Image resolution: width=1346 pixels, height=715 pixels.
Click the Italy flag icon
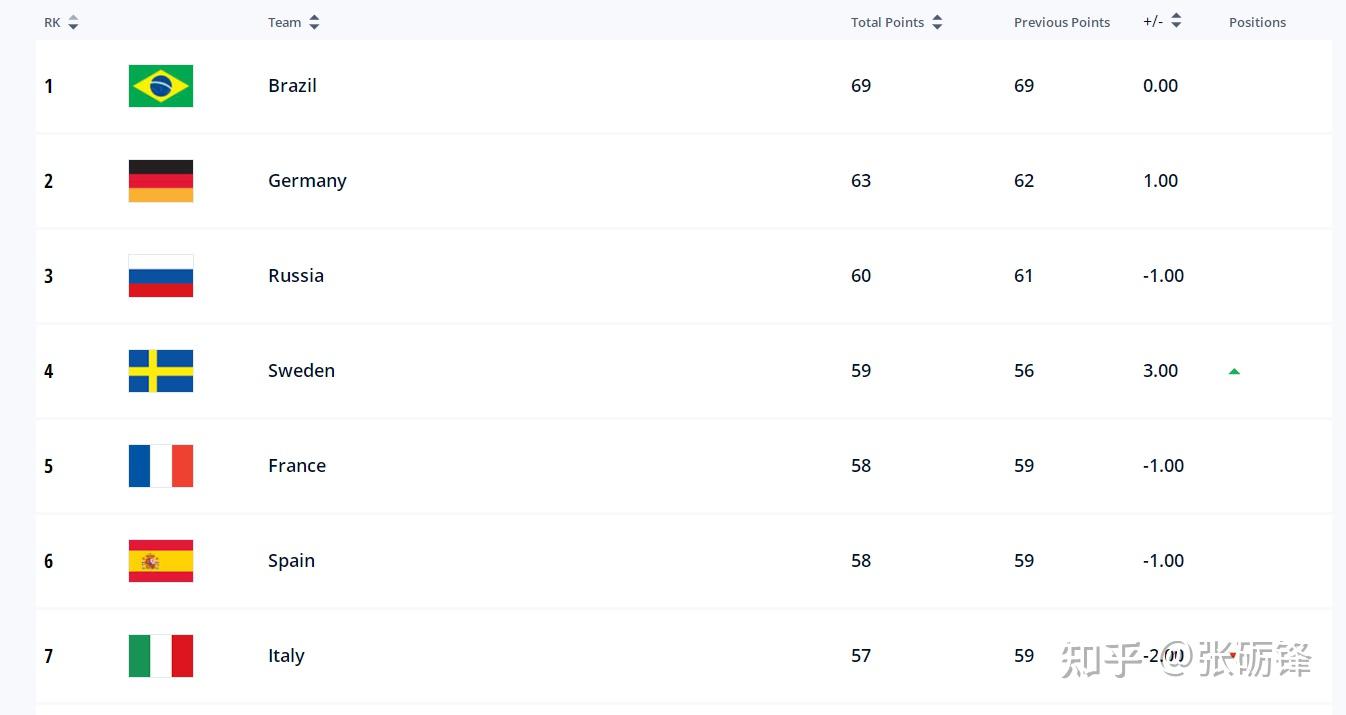pos(160,656)
